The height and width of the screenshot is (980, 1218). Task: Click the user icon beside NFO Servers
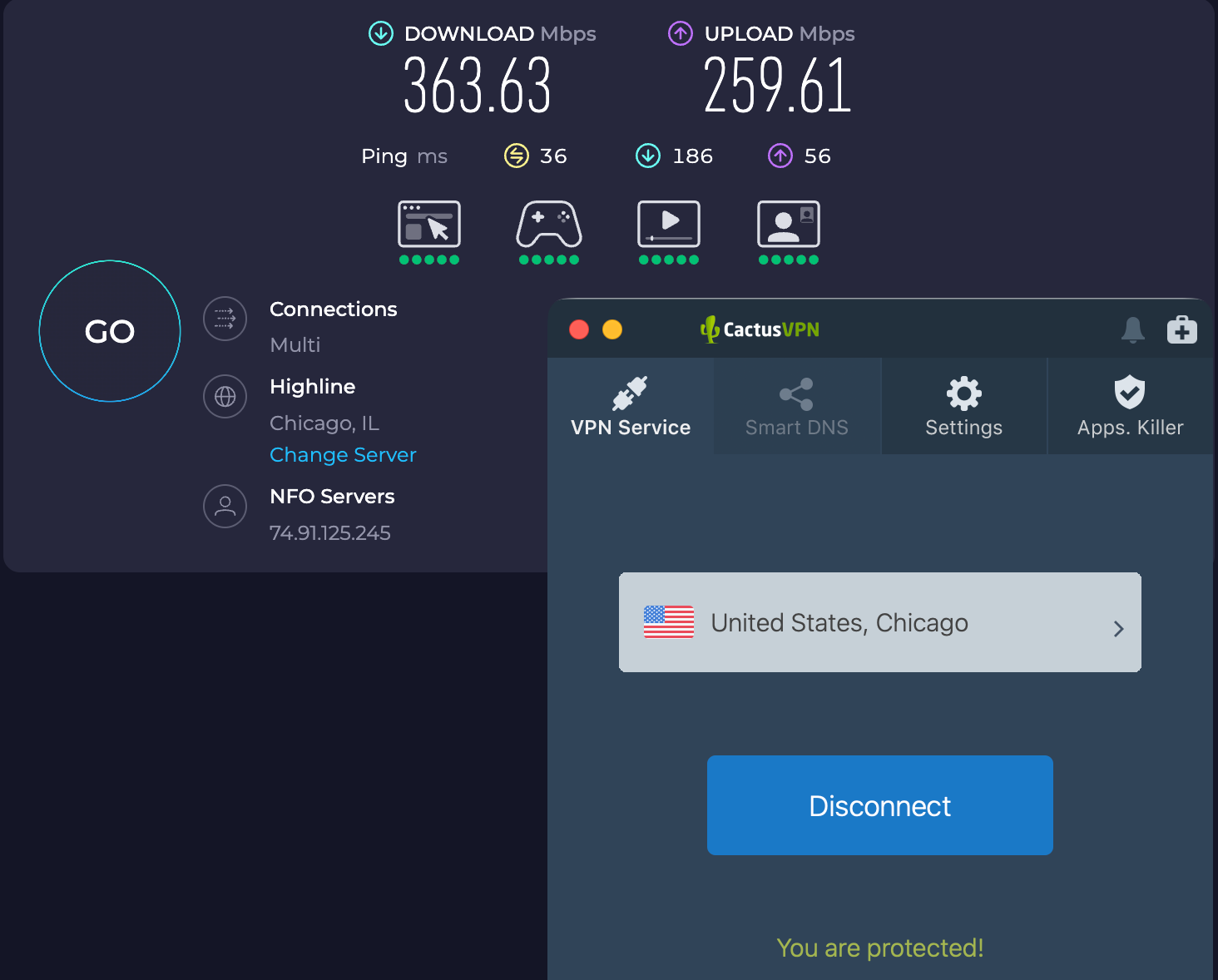(x=225, y=506)
